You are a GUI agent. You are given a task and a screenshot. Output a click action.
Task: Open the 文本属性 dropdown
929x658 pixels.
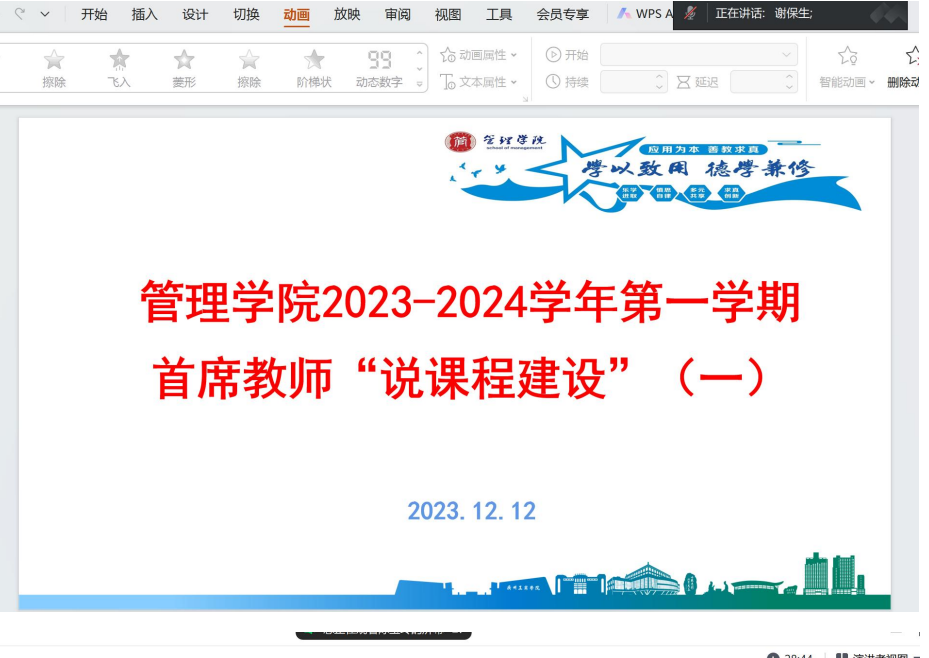[x=480, y=82]
